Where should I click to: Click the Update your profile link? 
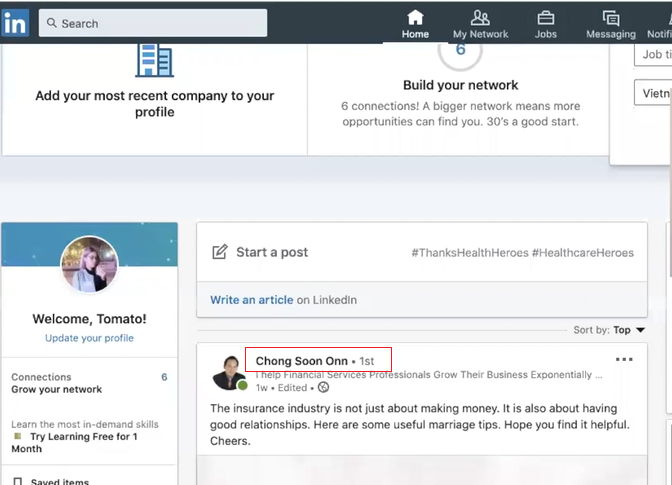pyautogui.click(x=89, y=338)
